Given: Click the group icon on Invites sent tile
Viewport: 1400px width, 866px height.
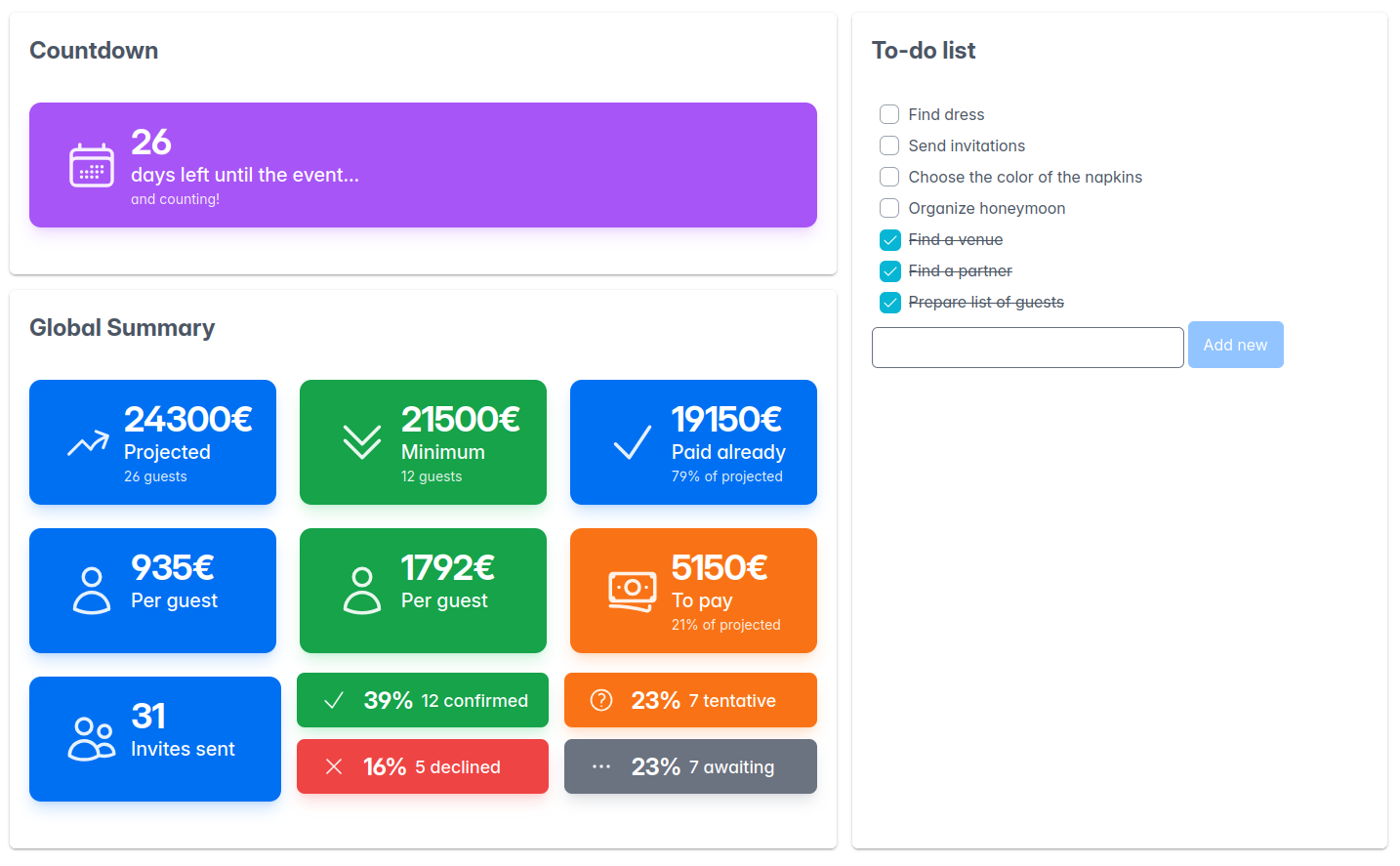Looking at the screenshot, I should [x=91, y=739].
